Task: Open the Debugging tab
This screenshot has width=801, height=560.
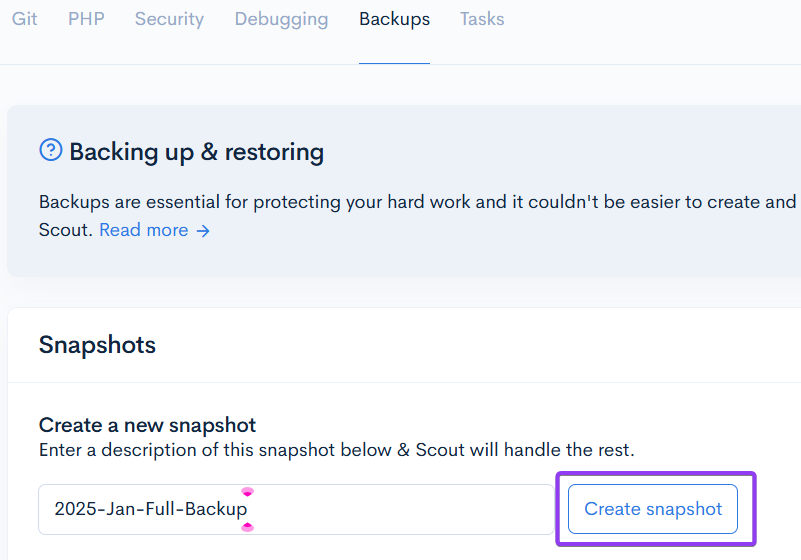Action: coord(281,19)
